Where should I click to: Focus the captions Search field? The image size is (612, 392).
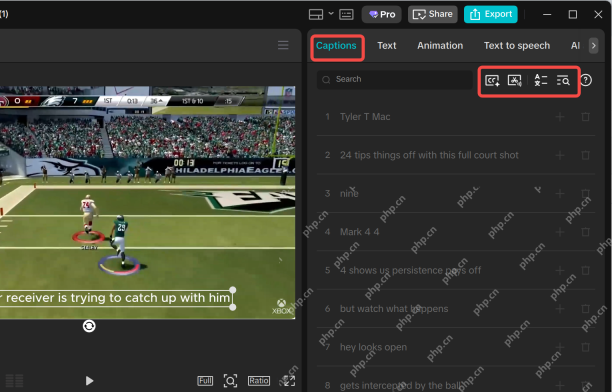pyautogui.click(x=395, y=80)
